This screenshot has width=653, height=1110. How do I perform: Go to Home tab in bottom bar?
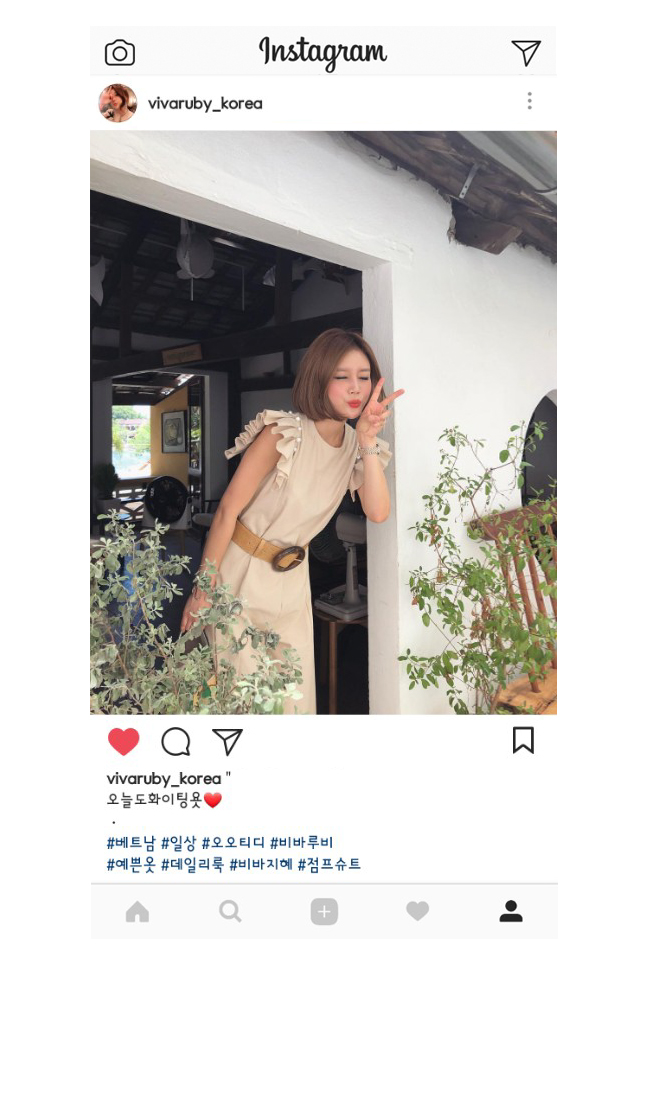click(137, 912)
